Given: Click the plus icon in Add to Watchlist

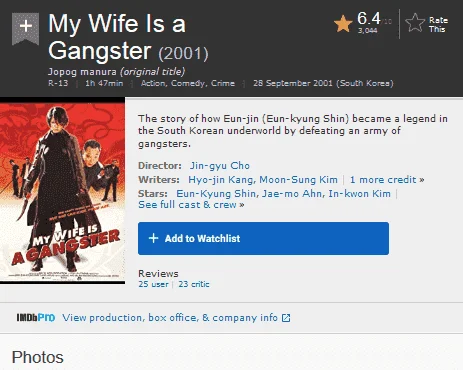Looking at the screenshot, I should [x=153, y=238].
